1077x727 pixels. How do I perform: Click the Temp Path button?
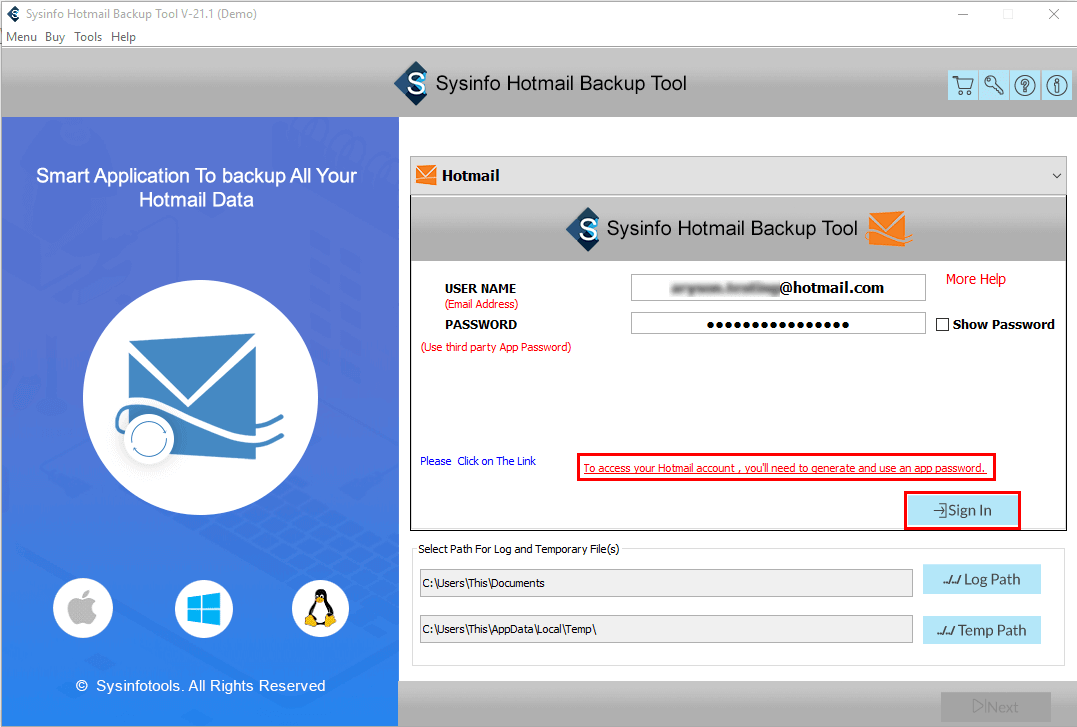click(982, 630)
